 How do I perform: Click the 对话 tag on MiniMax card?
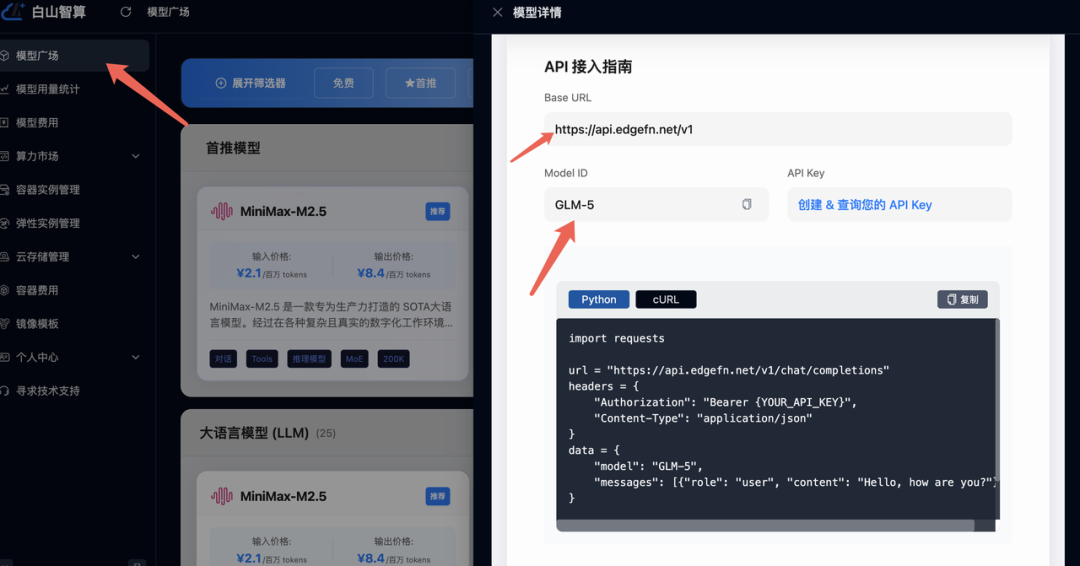click(x=223, y=359)
